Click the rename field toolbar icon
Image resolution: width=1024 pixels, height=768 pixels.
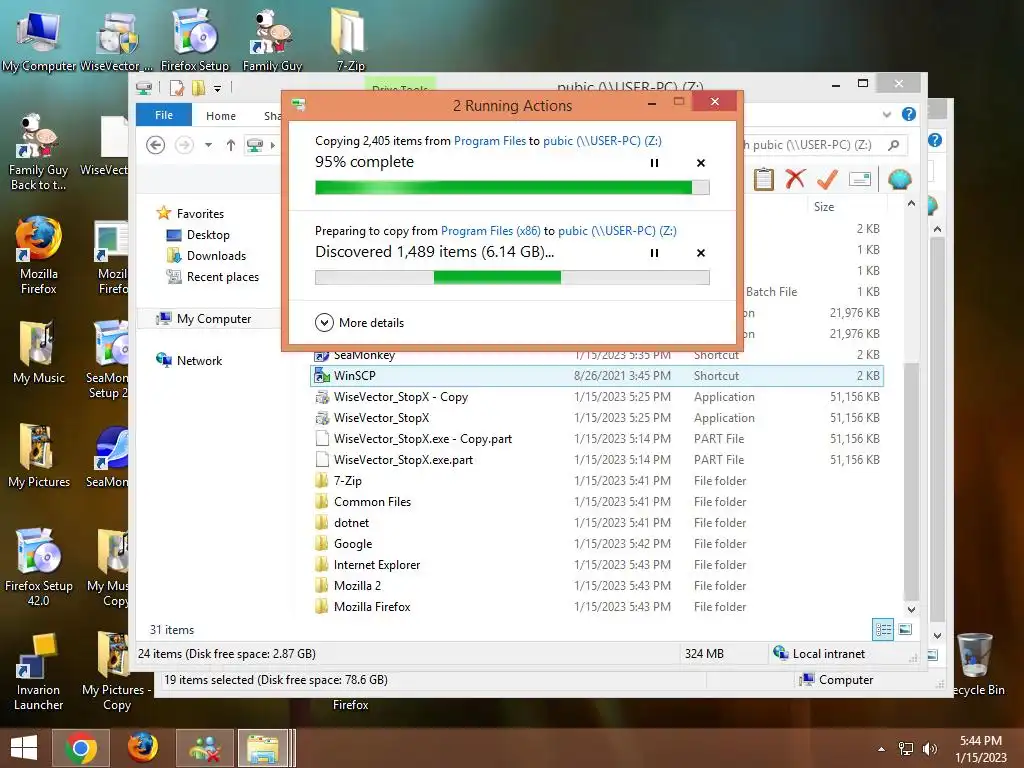click(x=860, y=179)
